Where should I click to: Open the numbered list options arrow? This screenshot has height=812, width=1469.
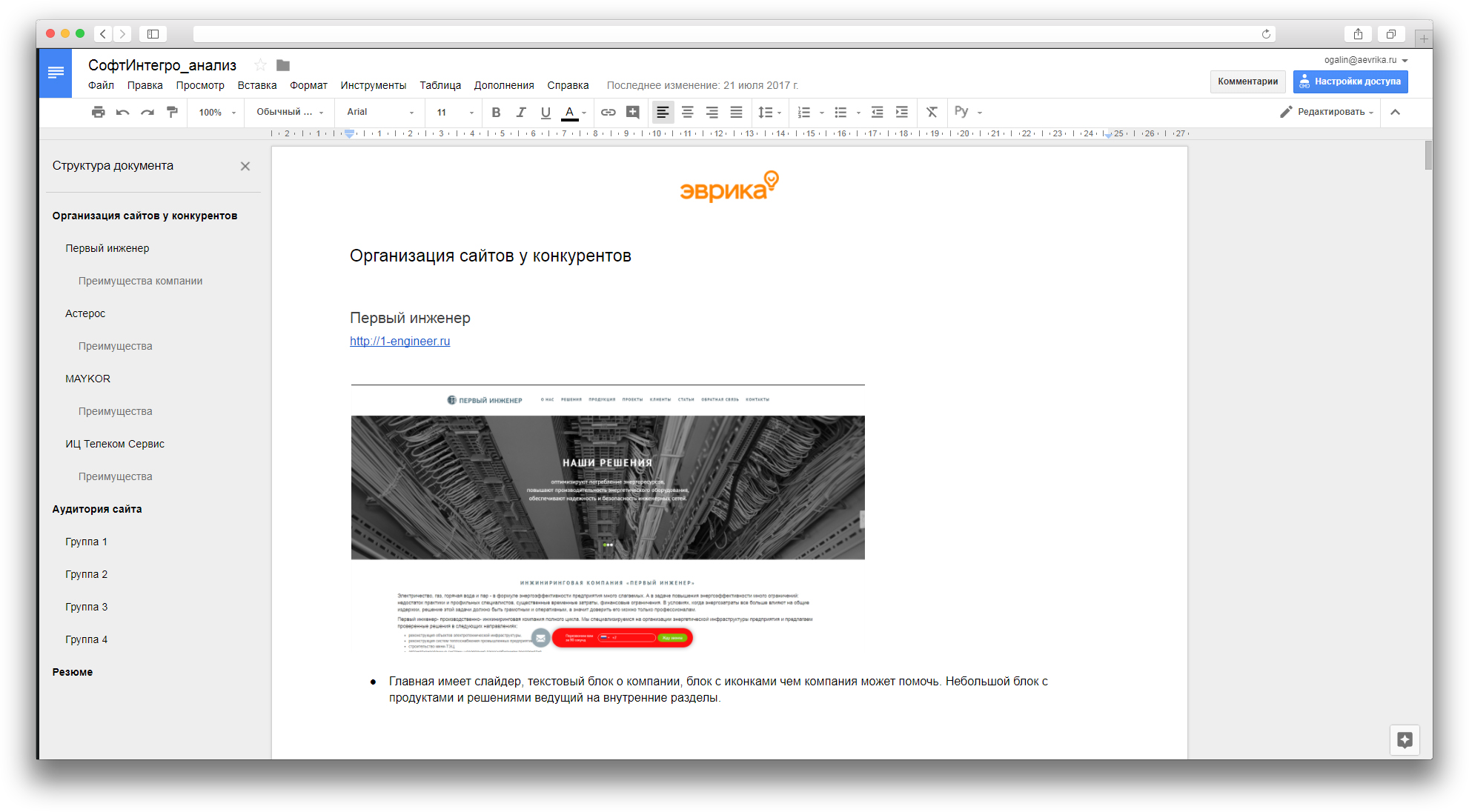click(821, 113)
